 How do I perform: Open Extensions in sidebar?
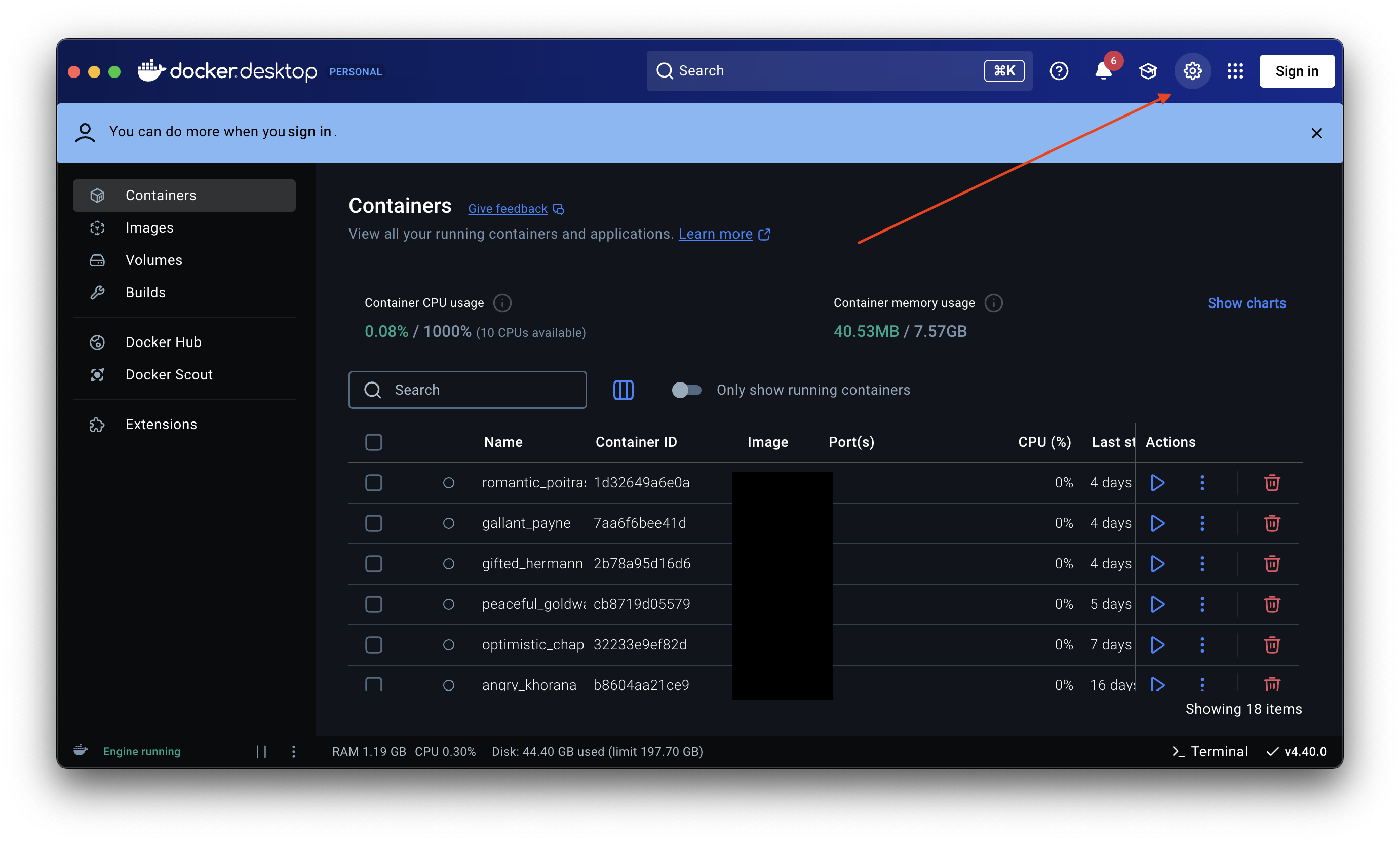tap(184, 425)
